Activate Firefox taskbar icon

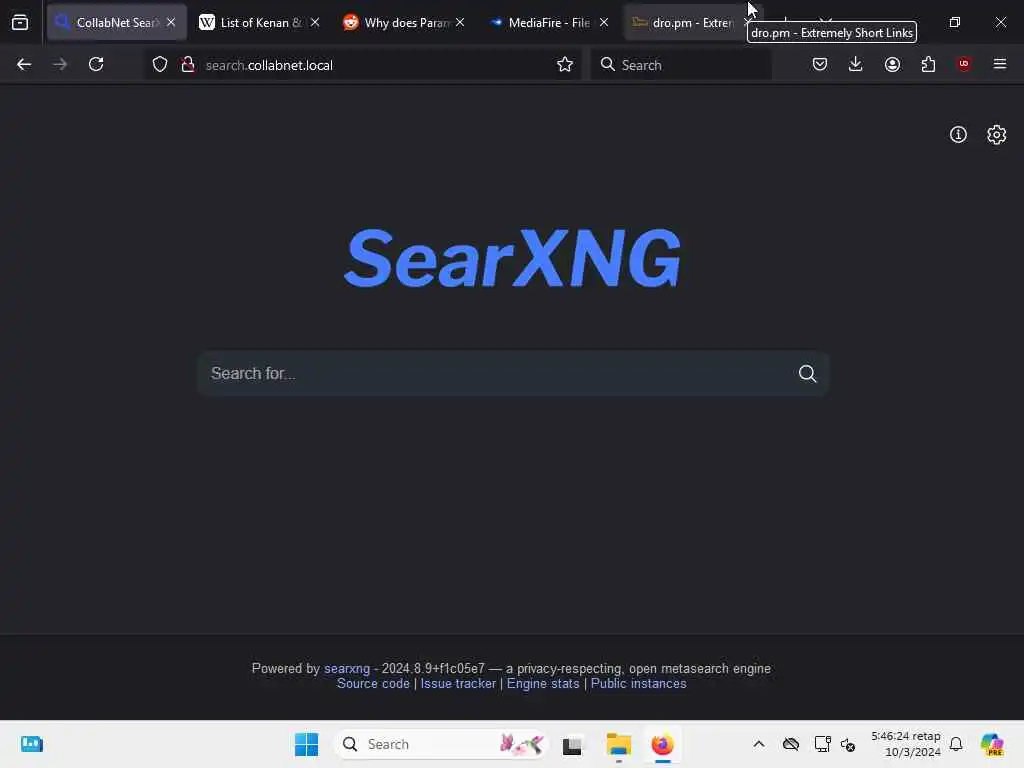[x=662, y=744]
